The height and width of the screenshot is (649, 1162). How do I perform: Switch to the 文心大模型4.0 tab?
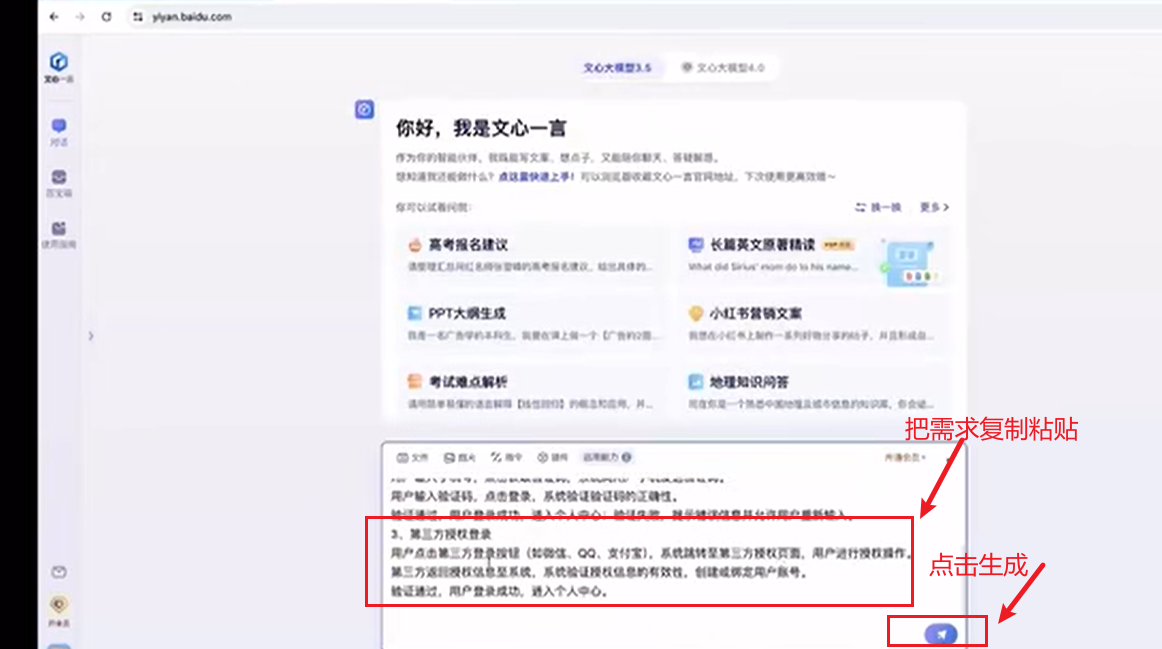click(723, 67)
